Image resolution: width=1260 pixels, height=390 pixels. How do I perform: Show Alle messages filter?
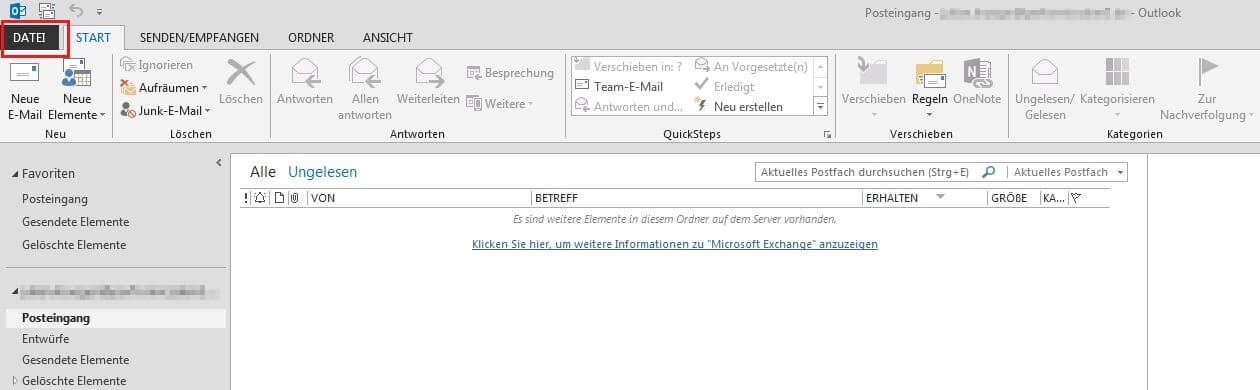[262, 172]
